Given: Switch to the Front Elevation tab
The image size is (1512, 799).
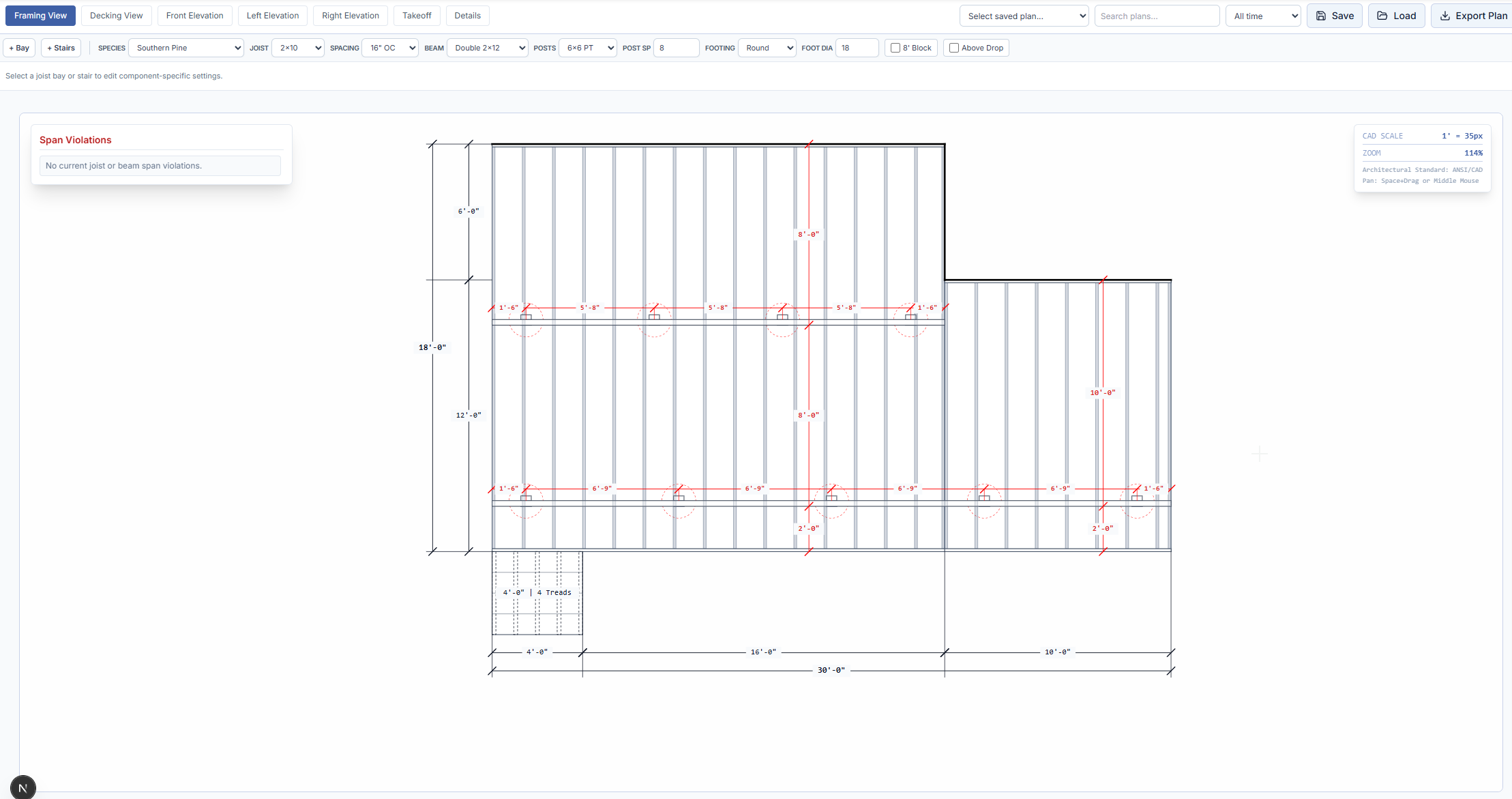Looking at the screenshot, I should (195, 15).
